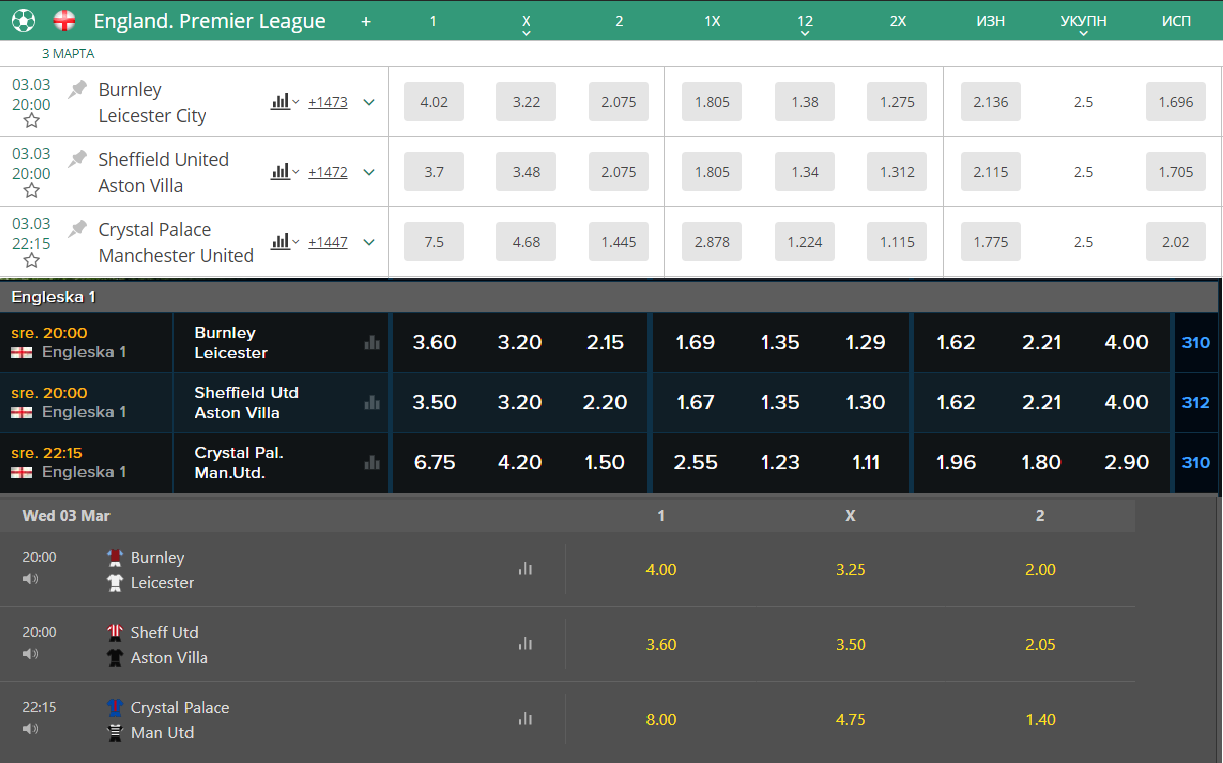Open statistics chart for Crystal Palace vs Manchester United
This screenshot has height=763, width=1223.
point(280,241)
